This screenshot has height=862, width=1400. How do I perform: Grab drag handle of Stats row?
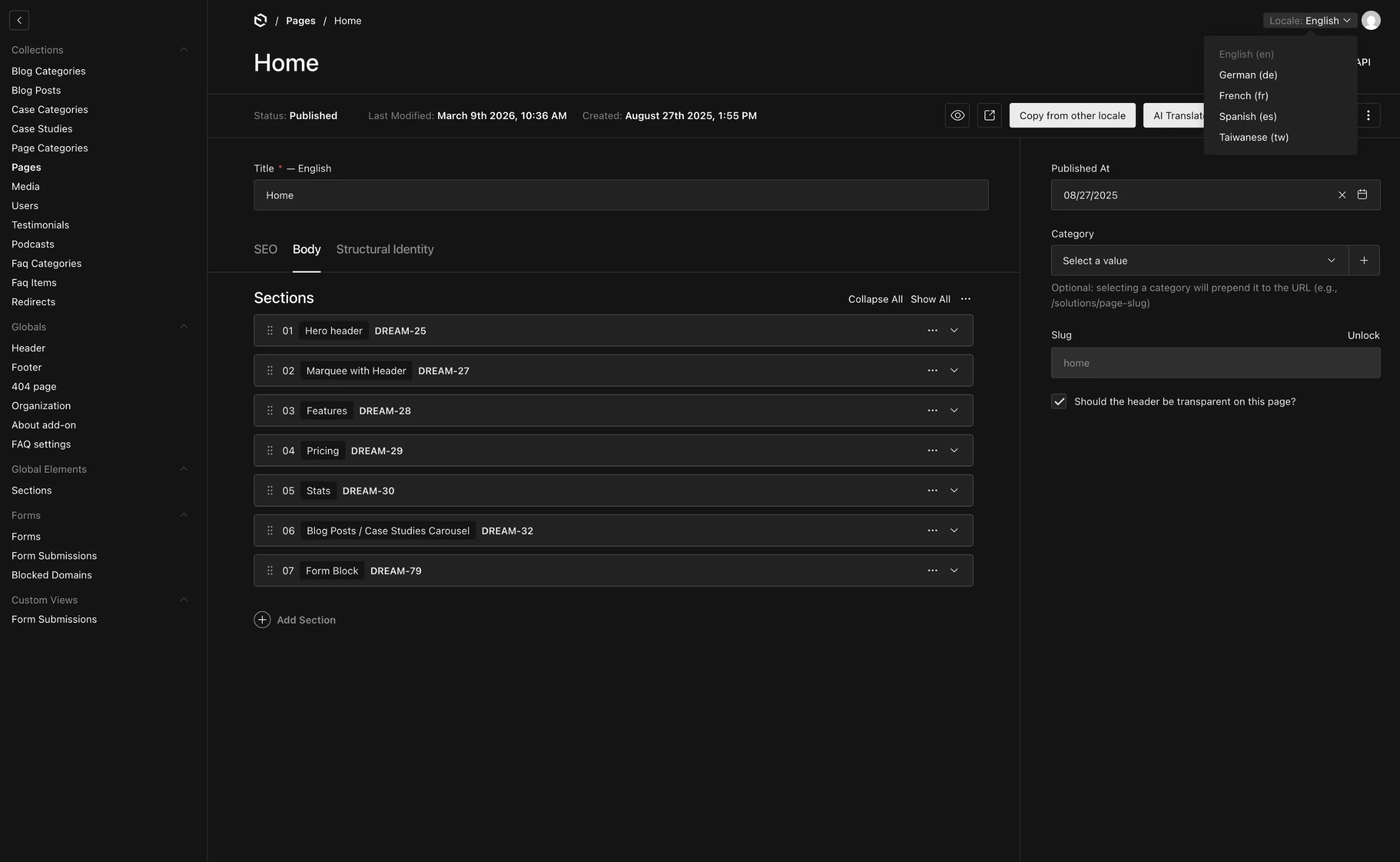click(x=270, y=491)
